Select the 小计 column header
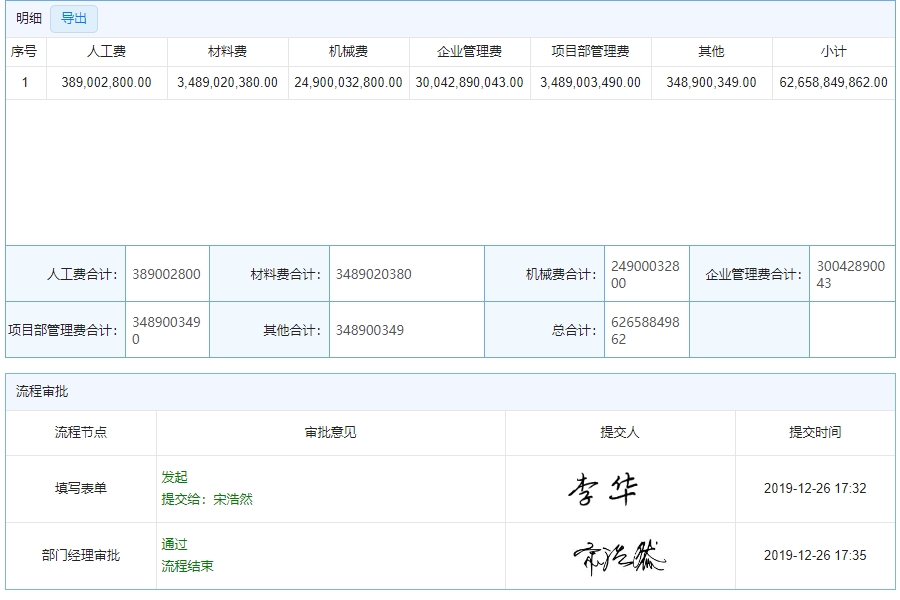This screenshot has height=600, width=900. point(830,50)
